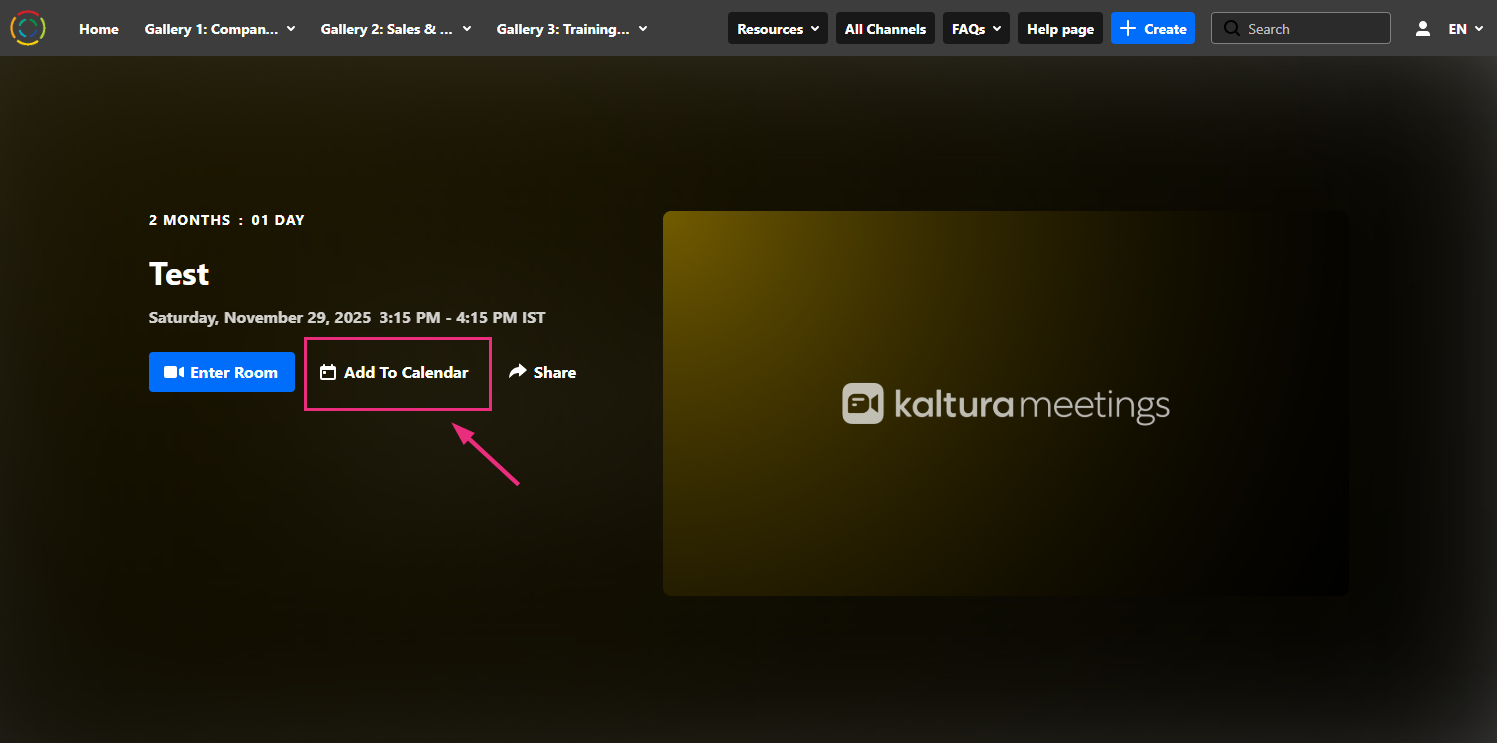Click the colorful circular site logo

[x=28, y=28]
